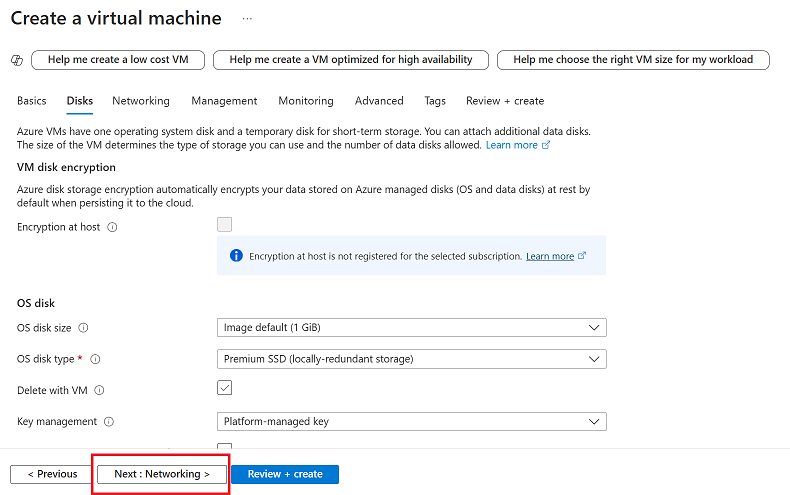Open the Management tab
This screenshot has width=790, height=495.
tap(224, 101)
